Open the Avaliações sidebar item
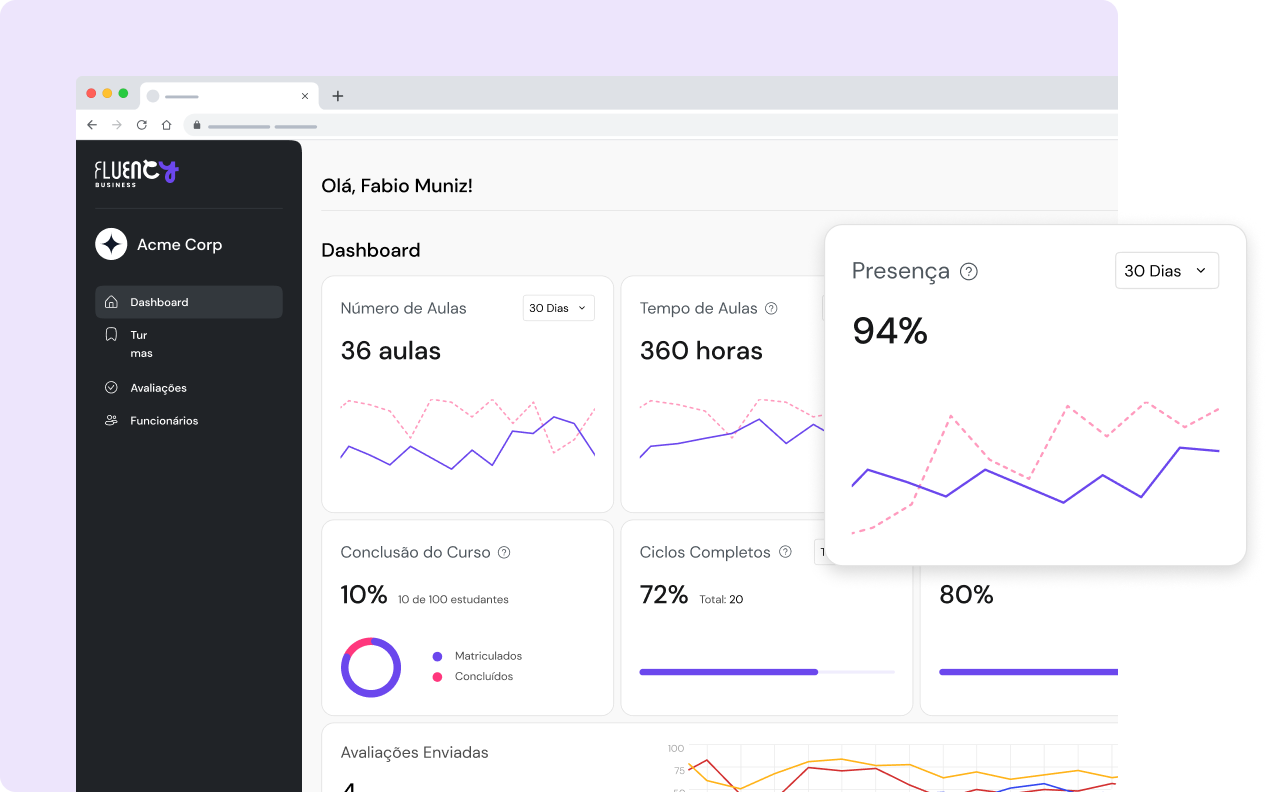Screen dimensions: 1267x792 tap(189, 388)
